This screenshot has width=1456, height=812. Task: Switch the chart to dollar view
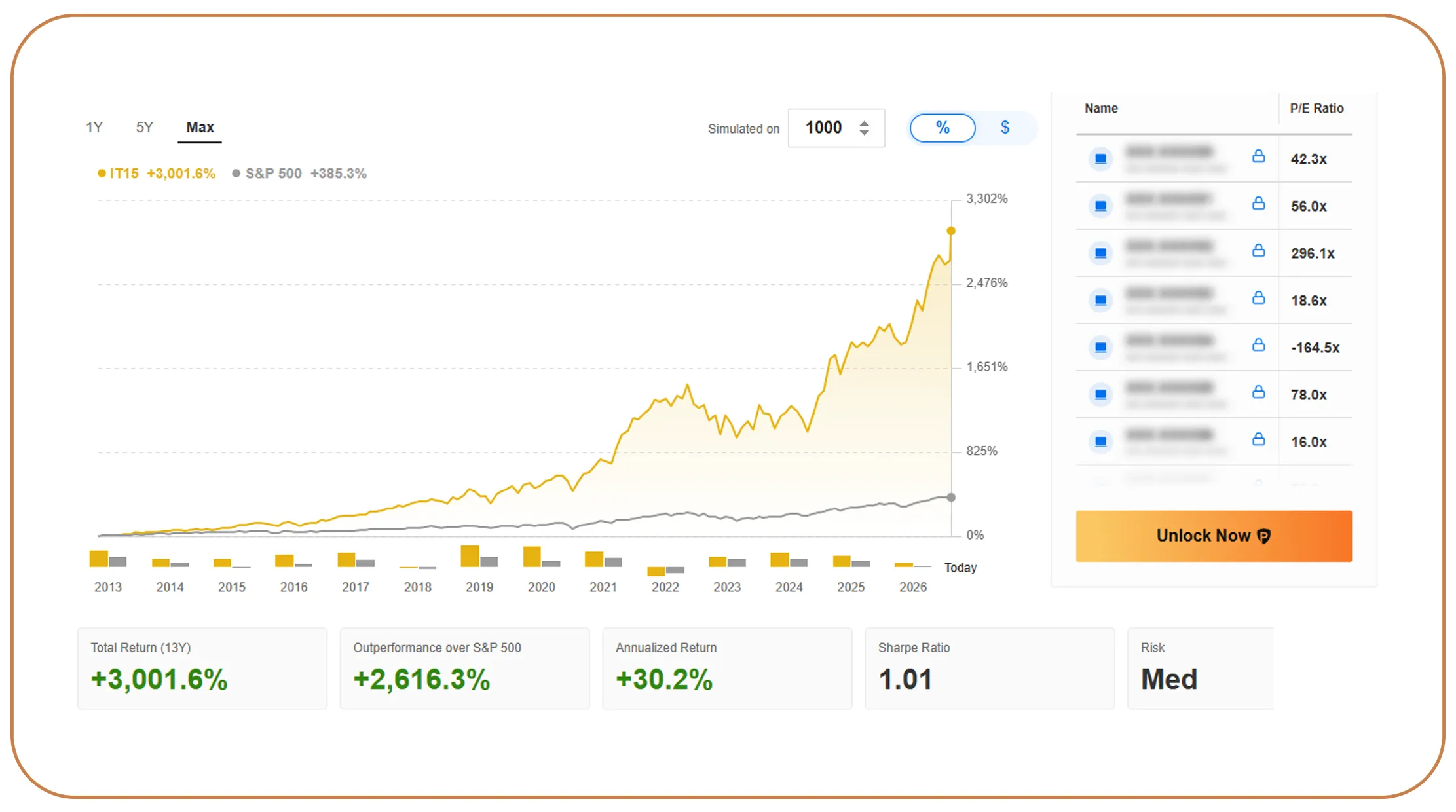click(1005, 128)
